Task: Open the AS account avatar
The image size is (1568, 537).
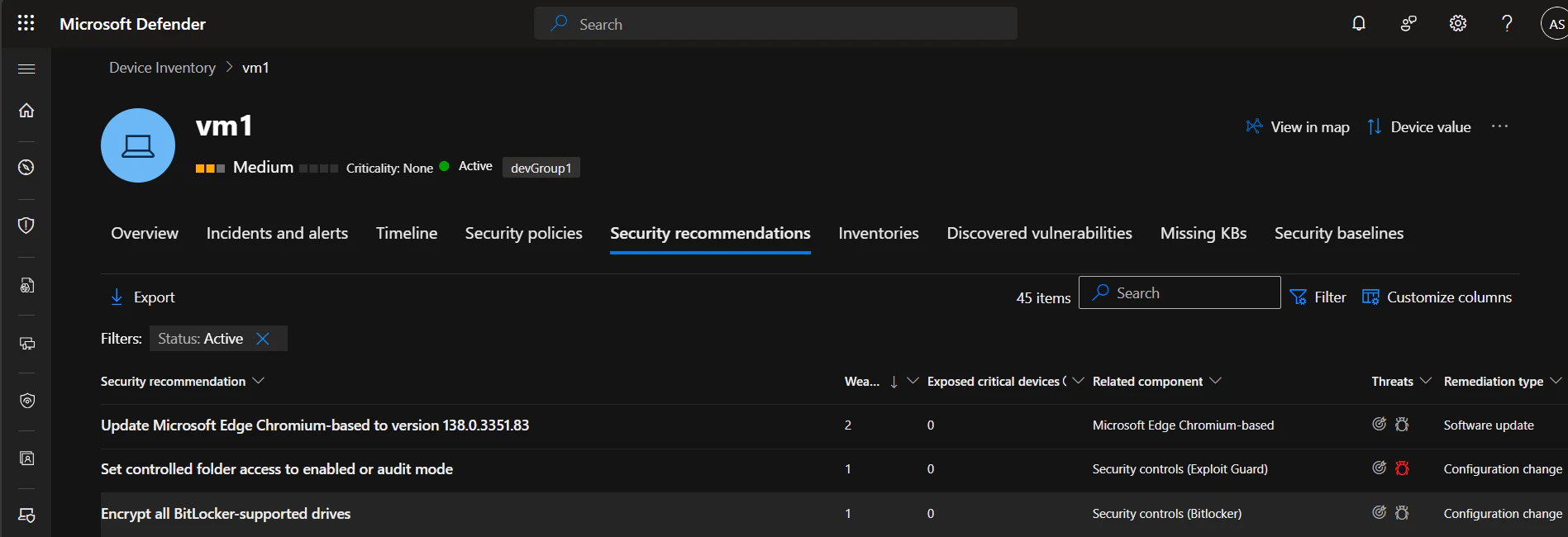Action: [x=1555, y=23]
